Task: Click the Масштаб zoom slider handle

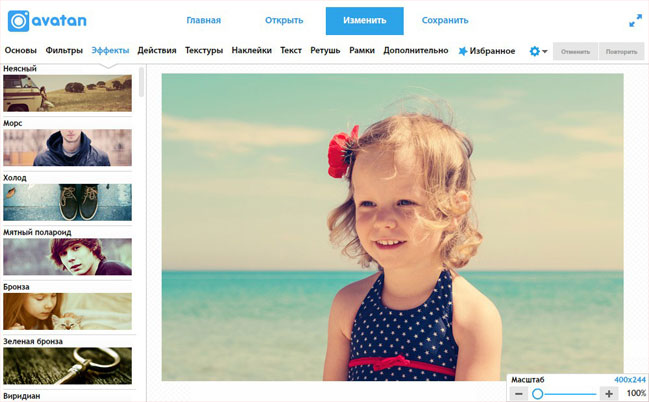Action: (x=538, y=393)
